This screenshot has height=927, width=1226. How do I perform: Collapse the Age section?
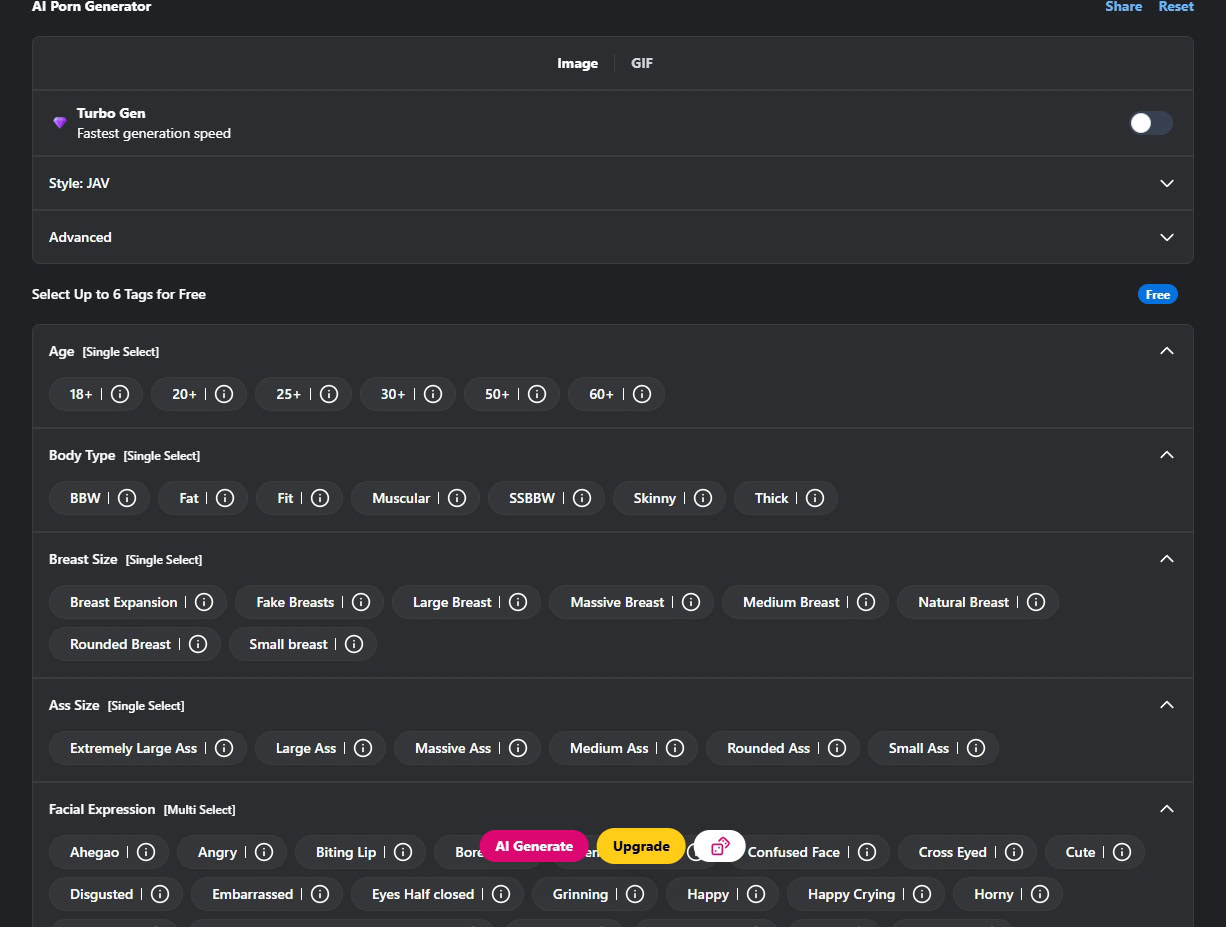(1166, 351)
